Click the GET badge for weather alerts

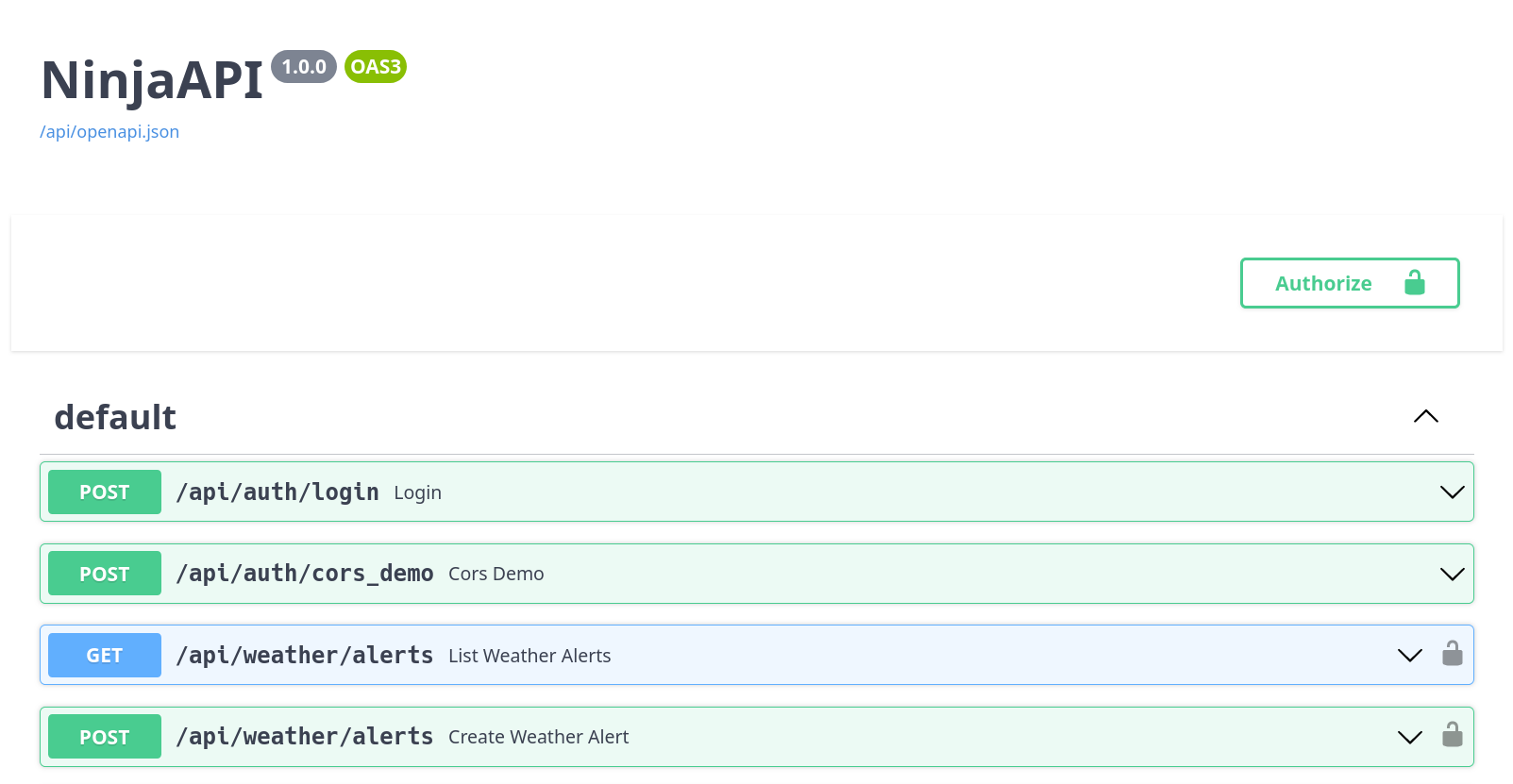click(x=105, y=655)
